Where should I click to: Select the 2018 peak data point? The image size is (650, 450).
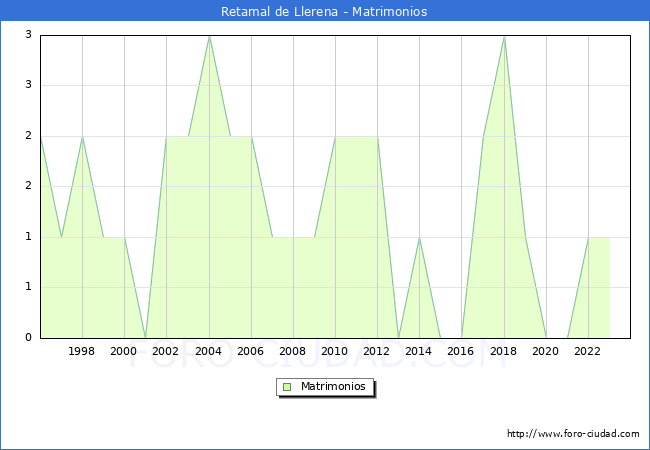[504, 36]
